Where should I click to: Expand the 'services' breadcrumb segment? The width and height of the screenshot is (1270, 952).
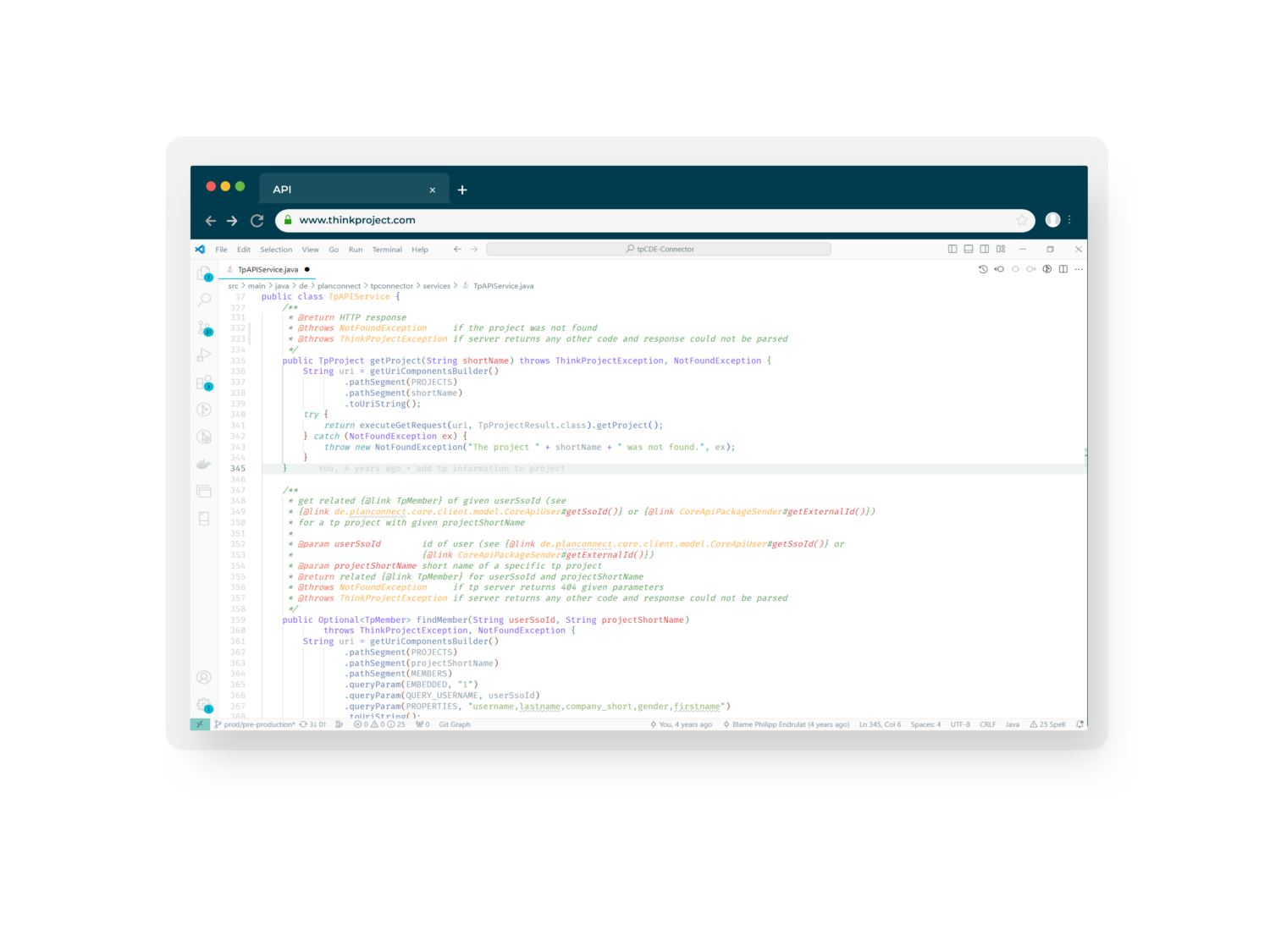click(436, 286)
